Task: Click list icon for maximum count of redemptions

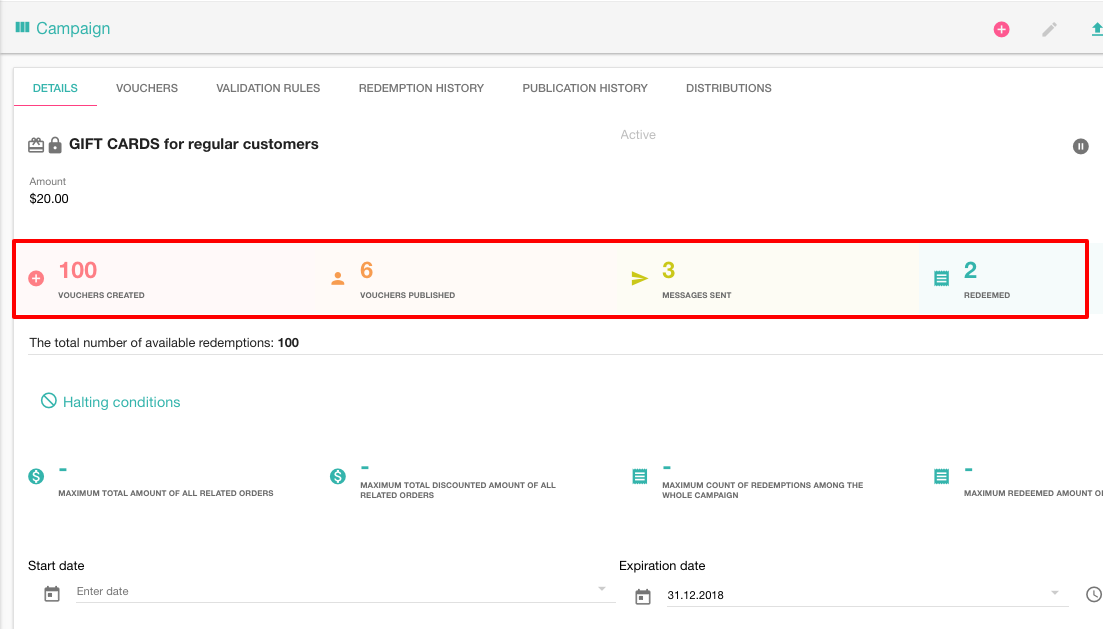Action: click(x=639, y=476)
